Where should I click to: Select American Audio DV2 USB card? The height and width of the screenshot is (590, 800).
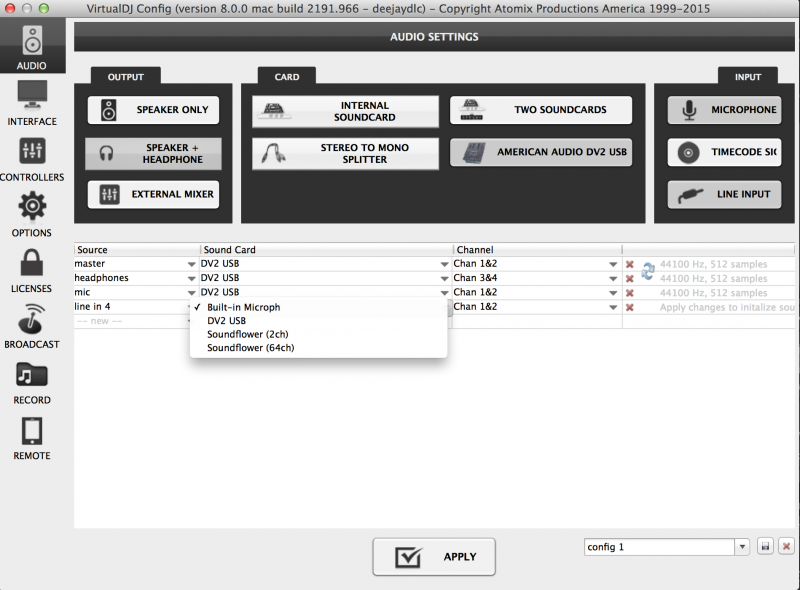pyautogui.click(x=541, y=152)
